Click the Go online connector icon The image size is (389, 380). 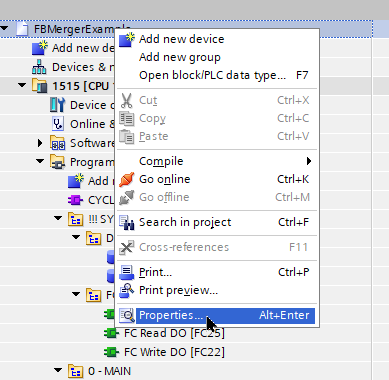(x=127, y=179)
